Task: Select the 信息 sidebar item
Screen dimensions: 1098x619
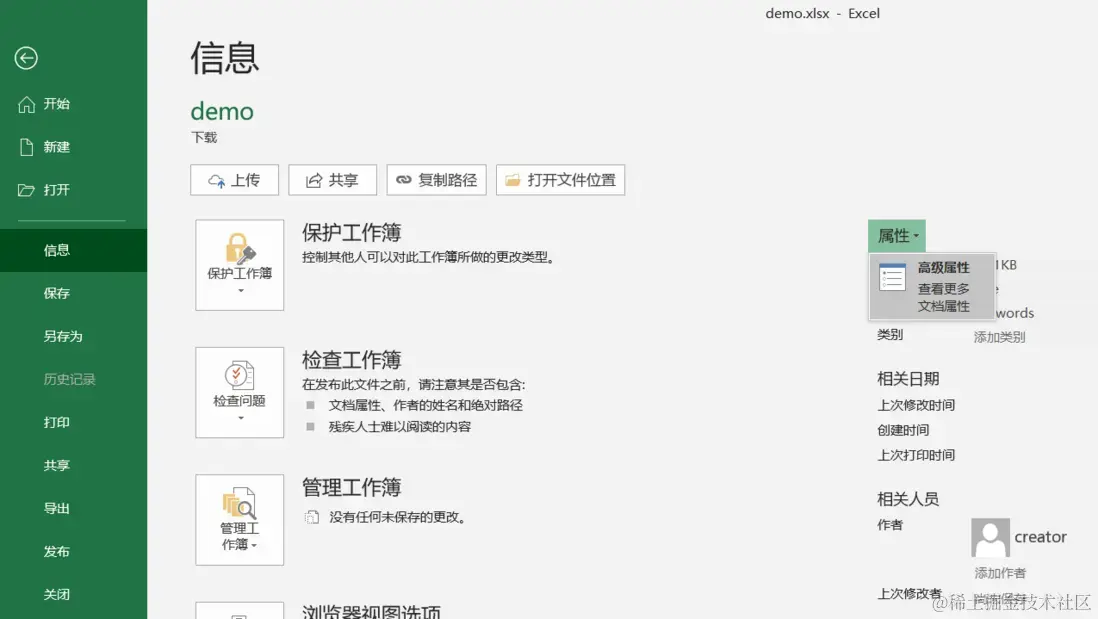Action: (74, 250)
